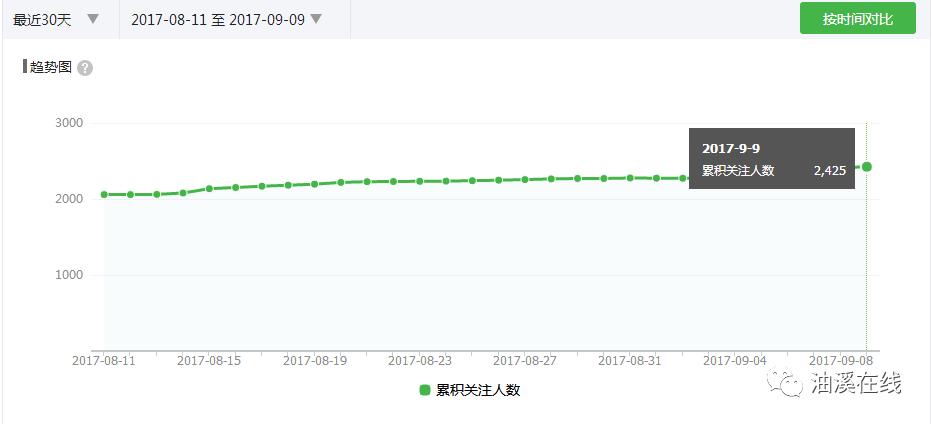Click the 趋势图 section title
The height and width of the screenshot is (424, 932).
click(51, 67)
